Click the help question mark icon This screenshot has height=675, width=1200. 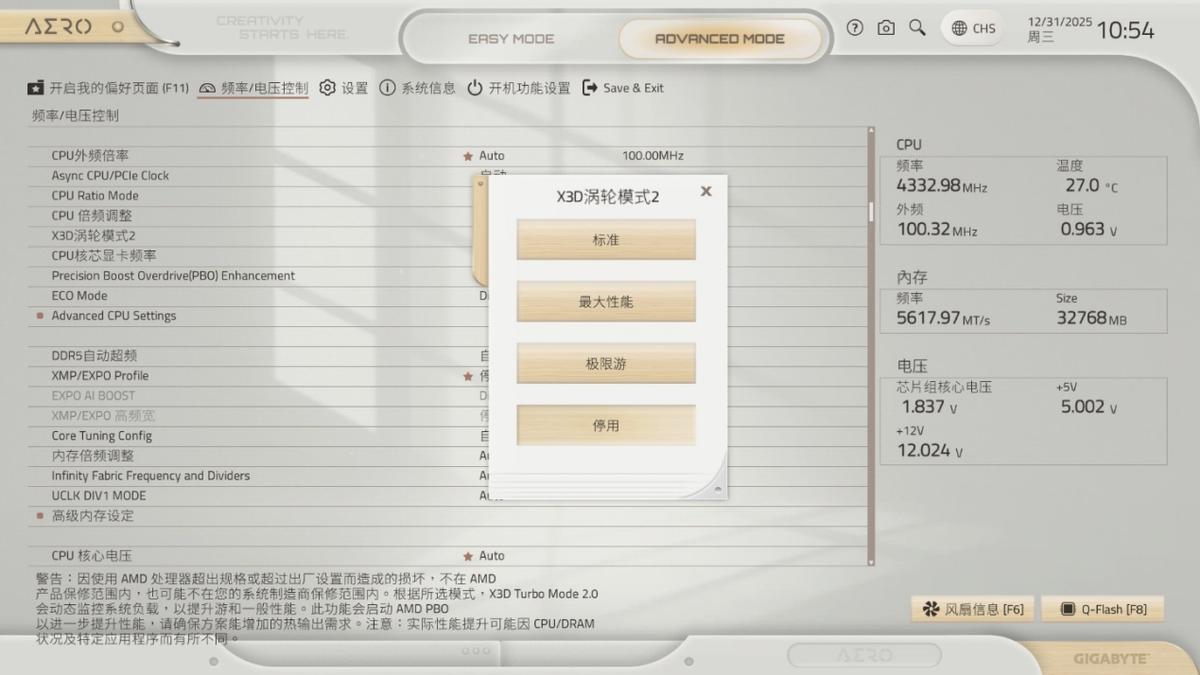854,28
